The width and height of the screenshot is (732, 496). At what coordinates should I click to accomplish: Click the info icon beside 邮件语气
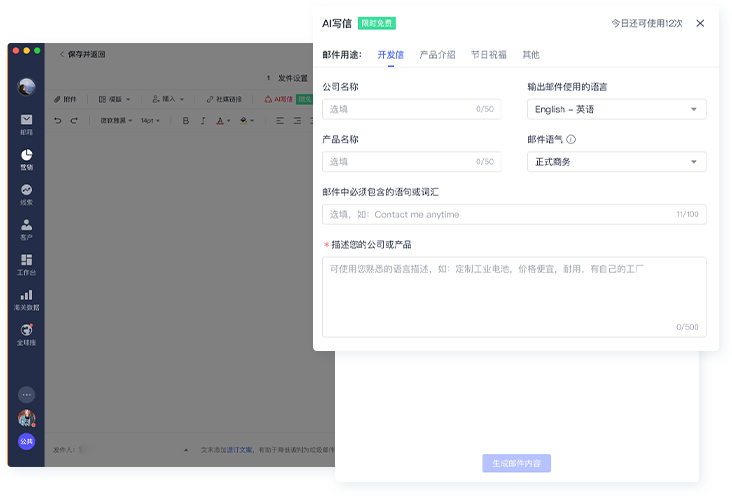[x=571, y=140]
